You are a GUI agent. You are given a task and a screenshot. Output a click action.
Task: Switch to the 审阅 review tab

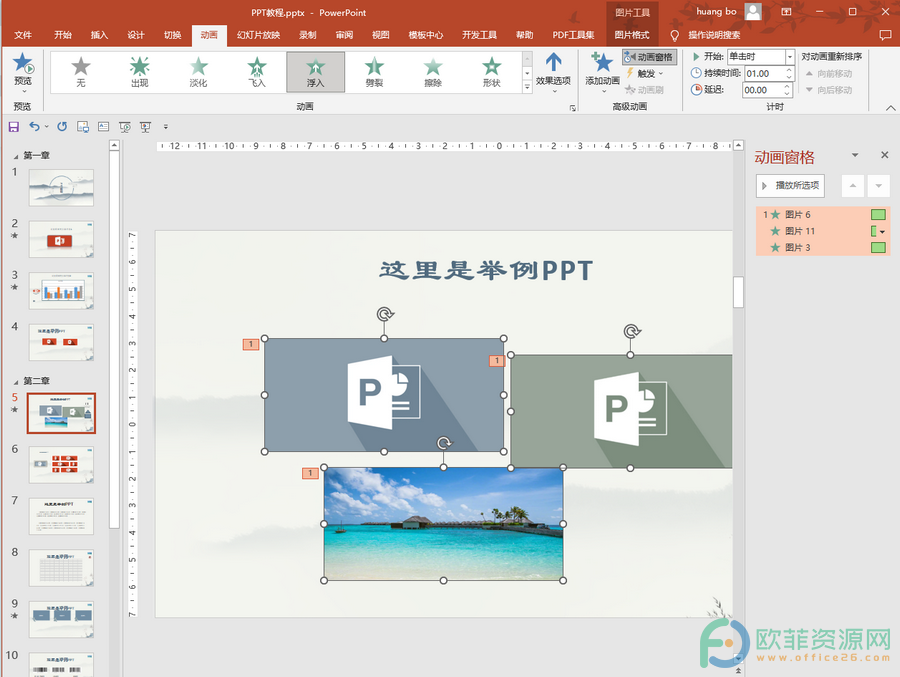pyautogui.click(x=344, y=35)
